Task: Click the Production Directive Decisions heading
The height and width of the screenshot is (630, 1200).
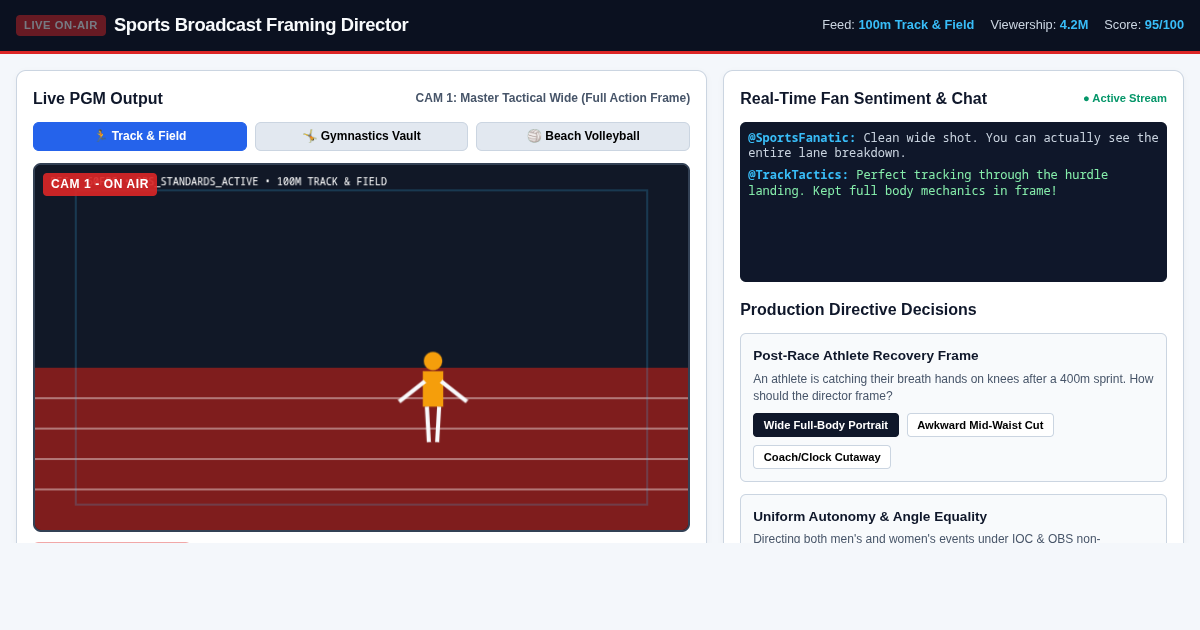Action: click(858, 310)
